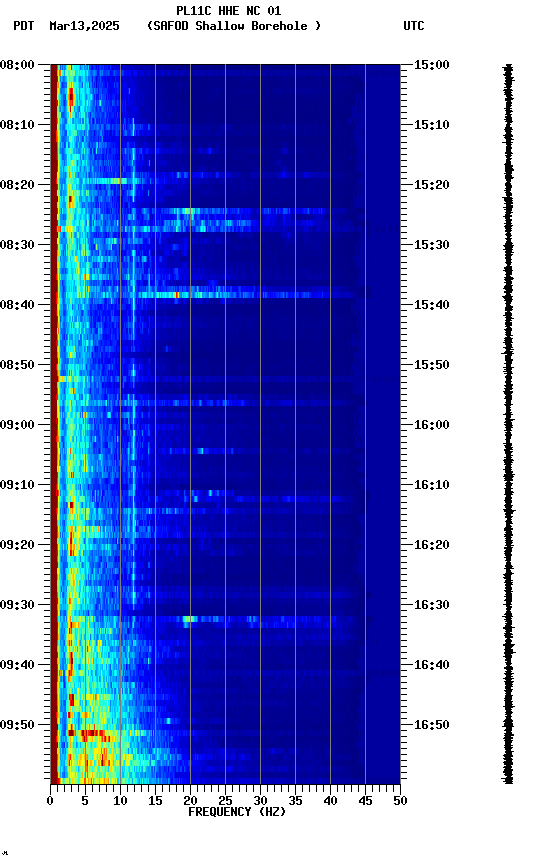
Task: Click the 09:50 PDT time label
Action: [x=17, y=725]
